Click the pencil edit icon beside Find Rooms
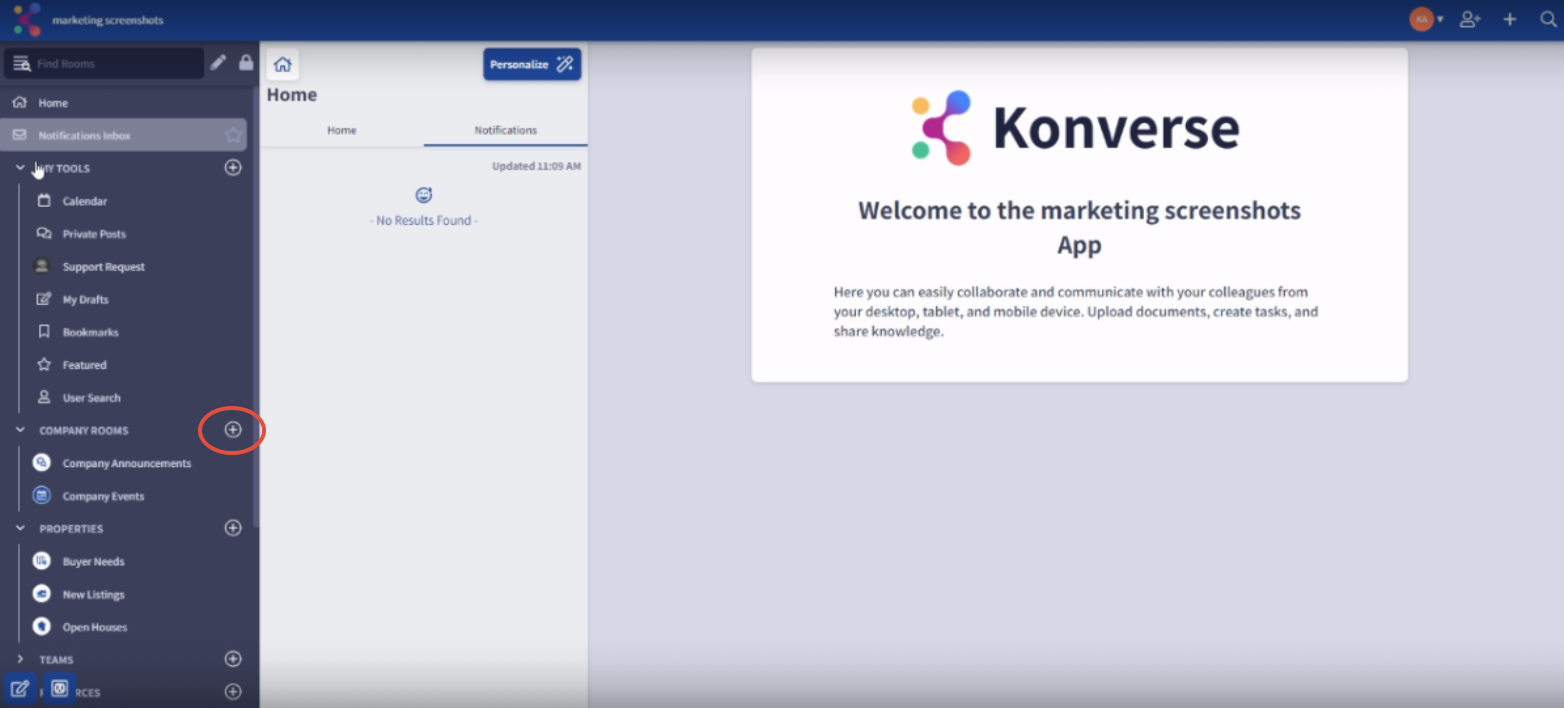1564x708 pixels. point(218,63)
